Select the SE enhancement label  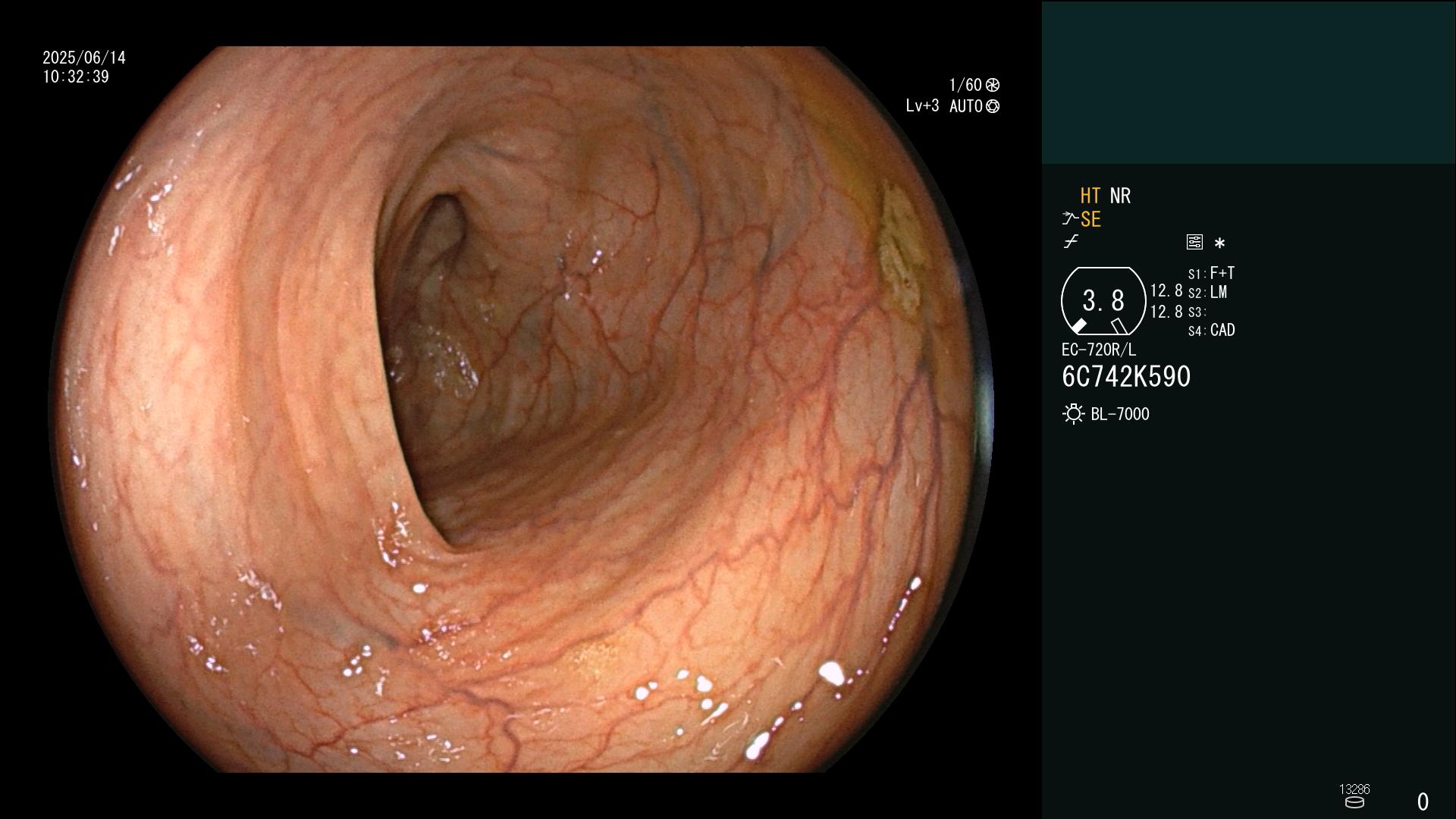coord(1090,220)
